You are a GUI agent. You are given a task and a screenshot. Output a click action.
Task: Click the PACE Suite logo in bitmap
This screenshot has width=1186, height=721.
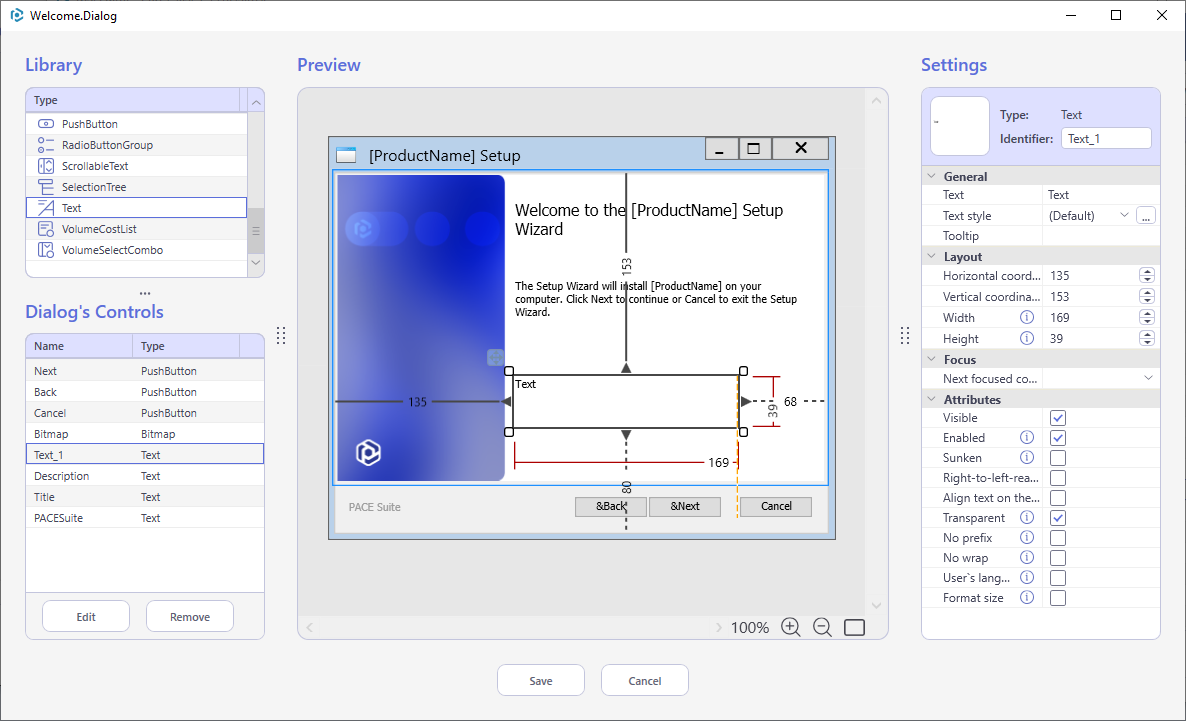368,452
